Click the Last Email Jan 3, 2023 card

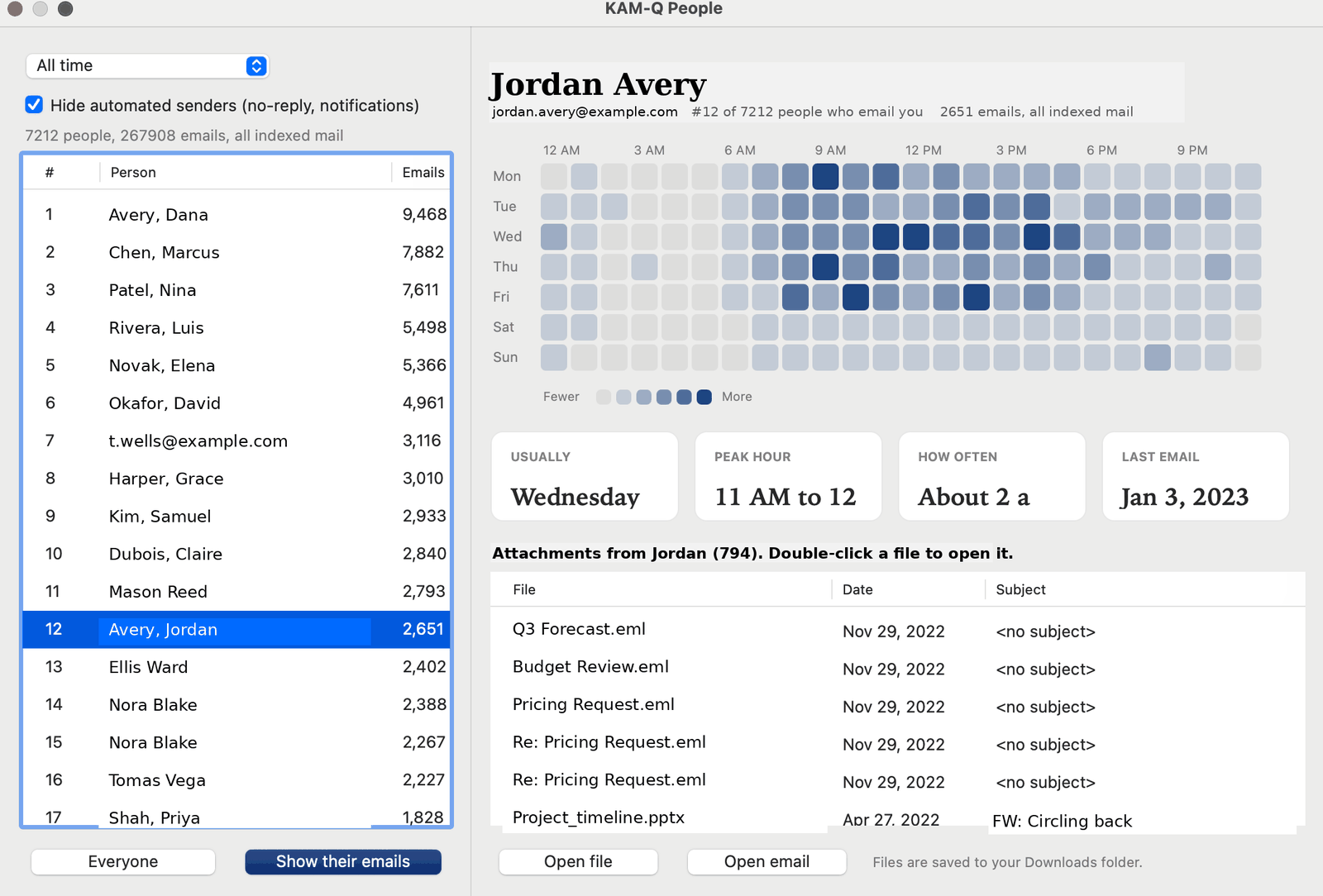(1196, 476)
